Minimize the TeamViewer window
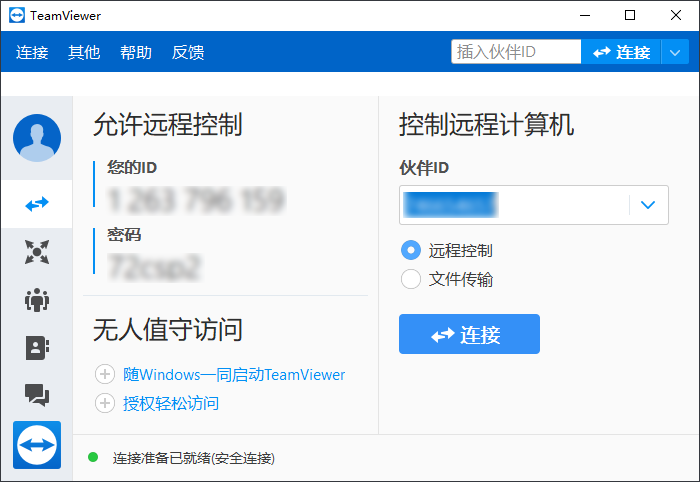700x482 pixels. point(585,16)
